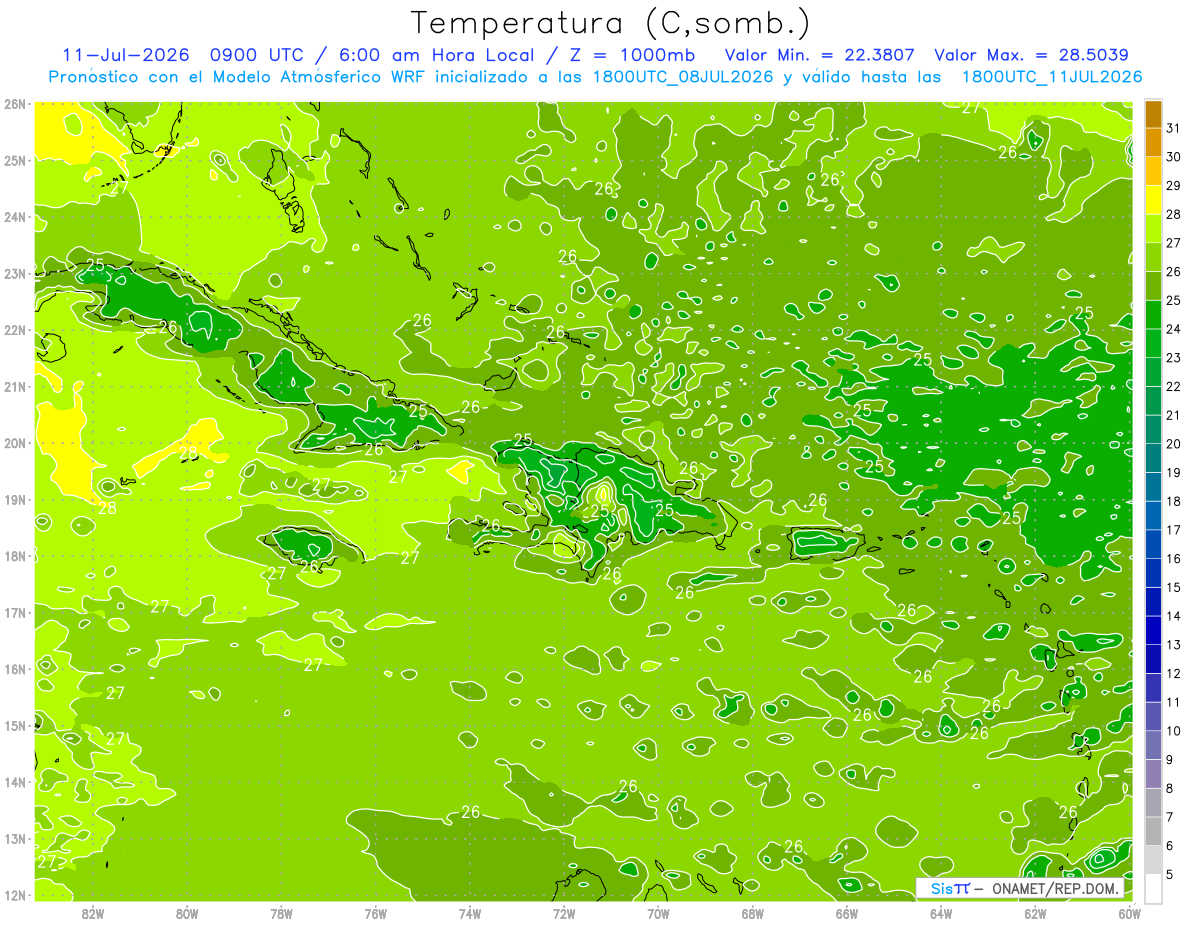Select the forecast date "11-Jul-2026"

click(125, 55)
